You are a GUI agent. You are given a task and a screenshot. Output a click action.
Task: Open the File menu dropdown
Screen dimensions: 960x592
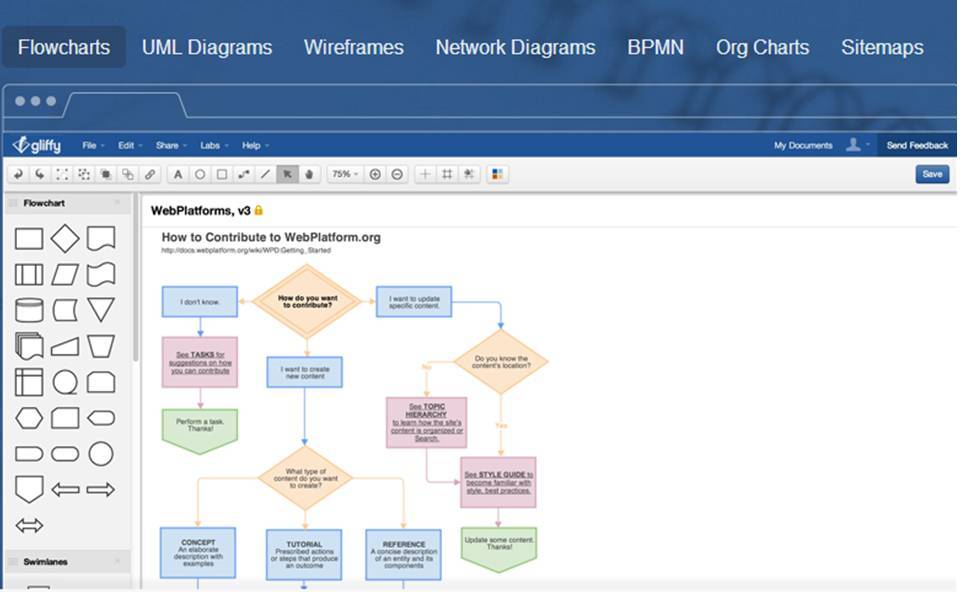coord(93,146)
